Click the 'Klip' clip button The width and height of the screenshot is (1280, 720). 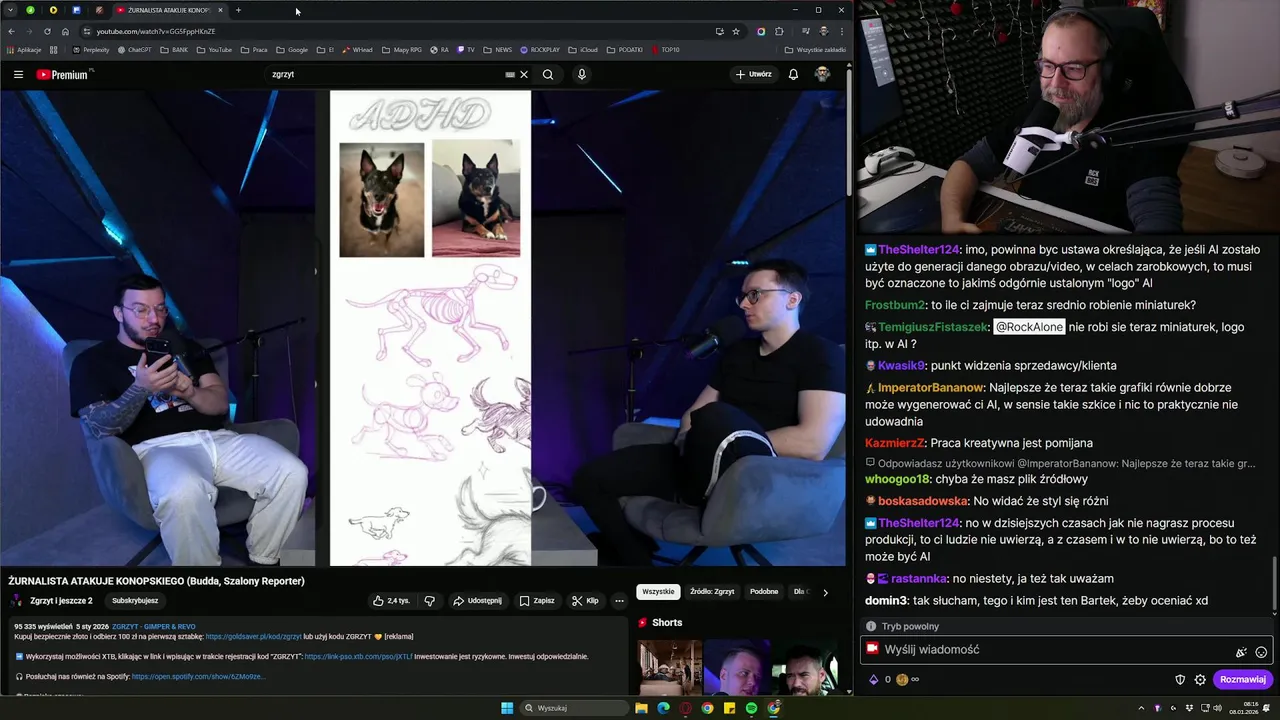coord(585,601)
